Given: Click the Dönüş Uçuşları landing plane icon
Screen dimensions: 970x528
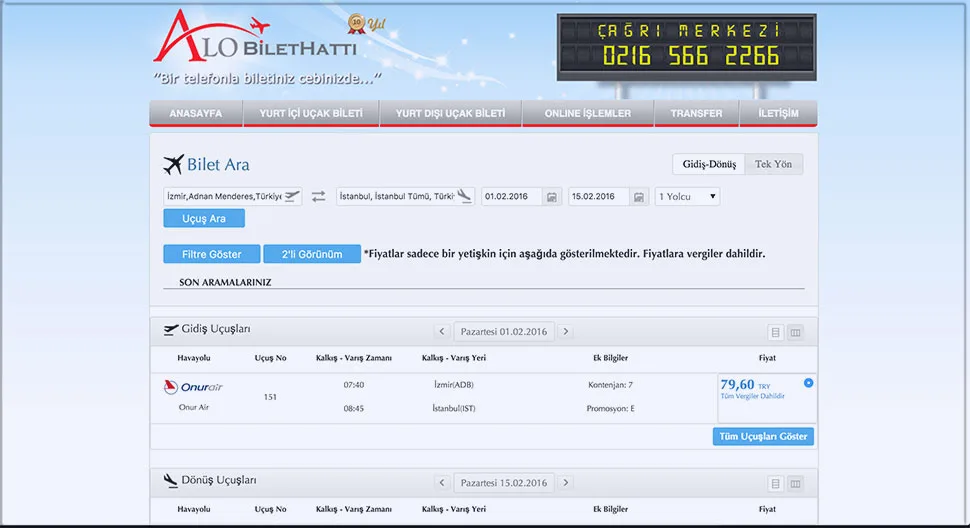Looking at the screenshot, I should pos(171,480).
